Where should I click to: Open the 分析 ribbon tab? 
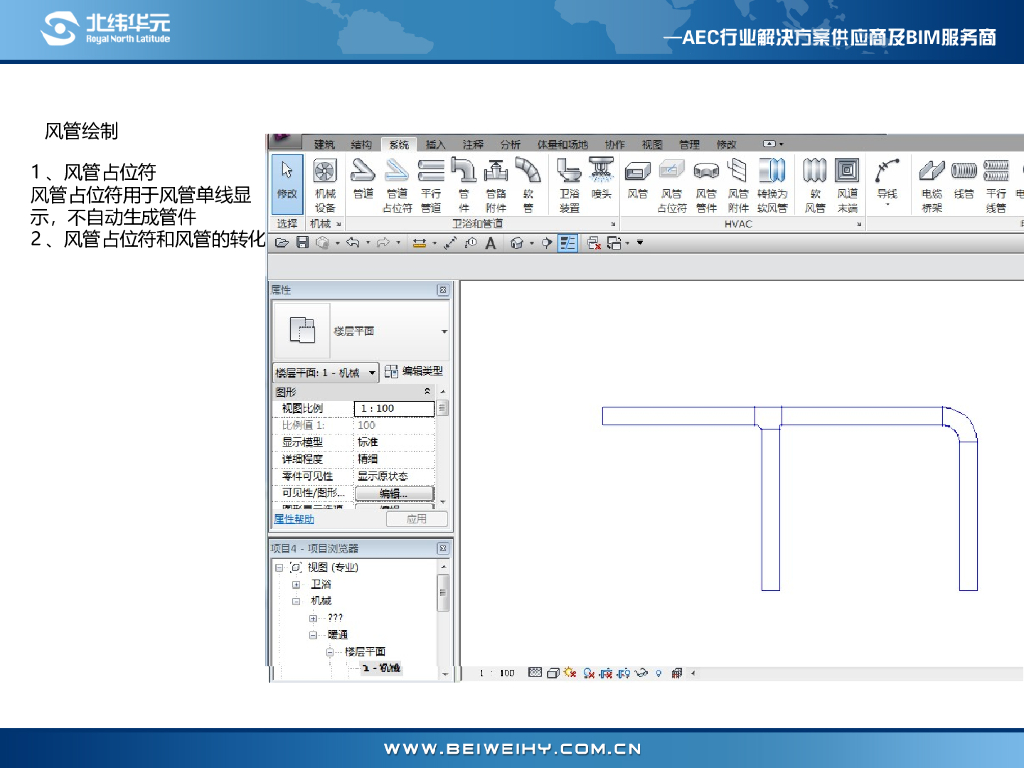[510, 144]
